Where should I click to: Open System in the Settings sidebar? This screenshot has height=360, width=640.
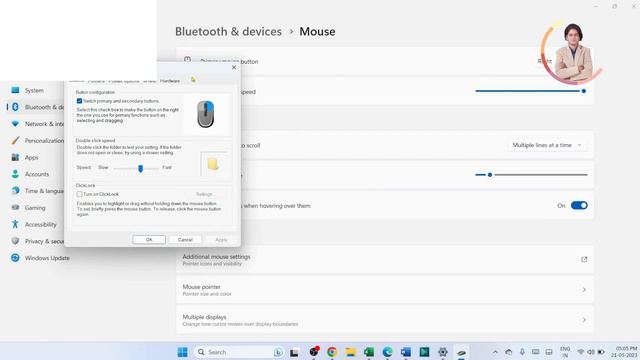point(33,90)
